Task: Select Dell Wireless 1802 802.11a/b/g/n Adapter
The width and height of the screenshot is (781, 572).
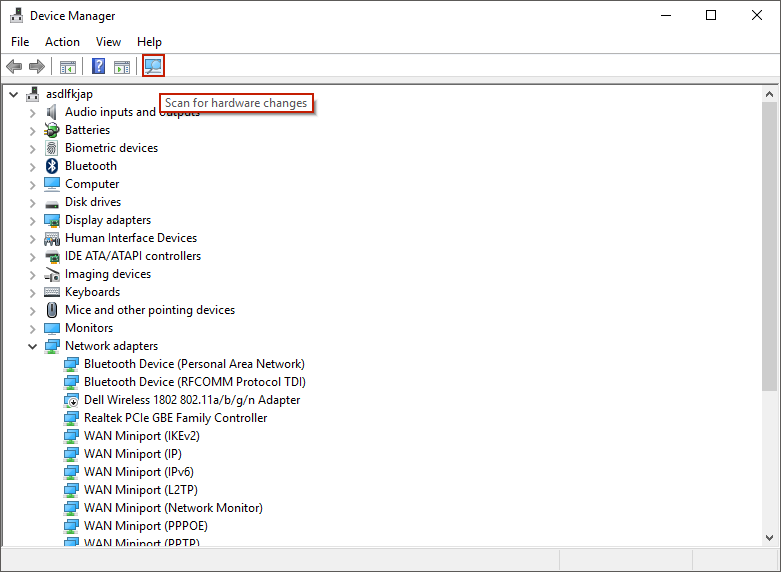Action: pos(192,400)
